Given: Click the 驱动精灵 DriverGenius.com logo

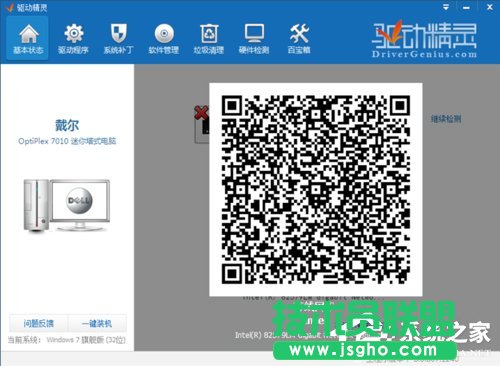Looking at the screenshot, I should click(424, 39).
